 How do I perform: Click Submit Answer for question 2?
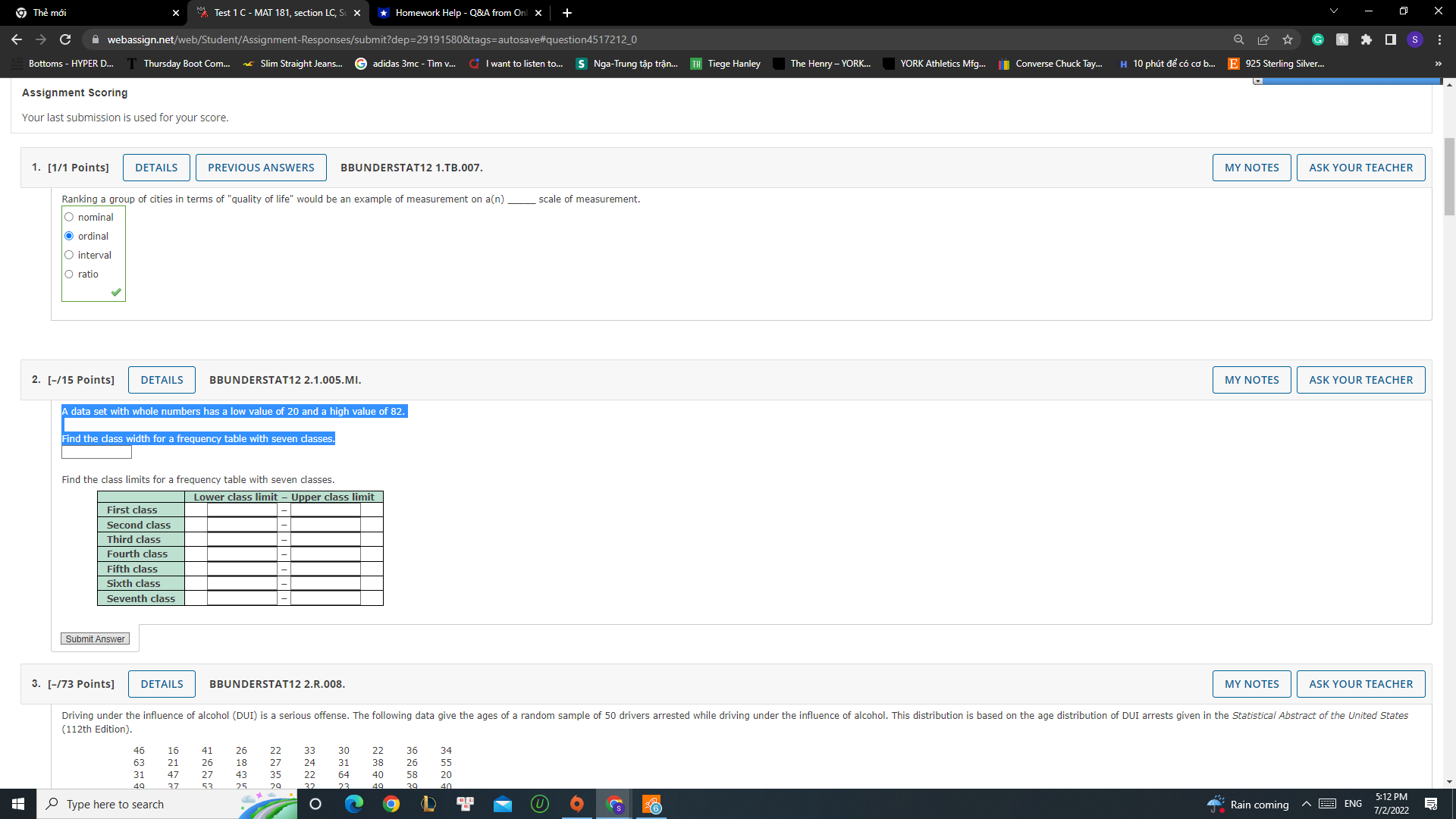[x=95, y=639]
